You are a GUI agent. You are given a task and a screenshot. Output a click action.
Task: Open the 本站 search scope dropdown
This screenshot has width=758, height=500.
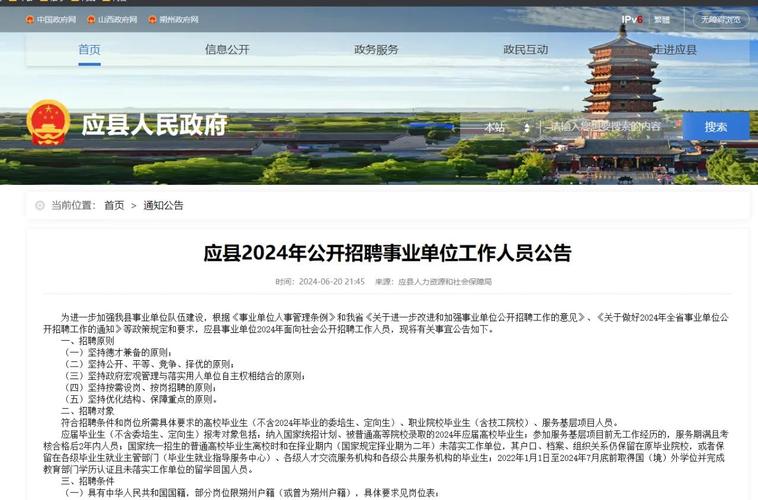click(507, 128)
